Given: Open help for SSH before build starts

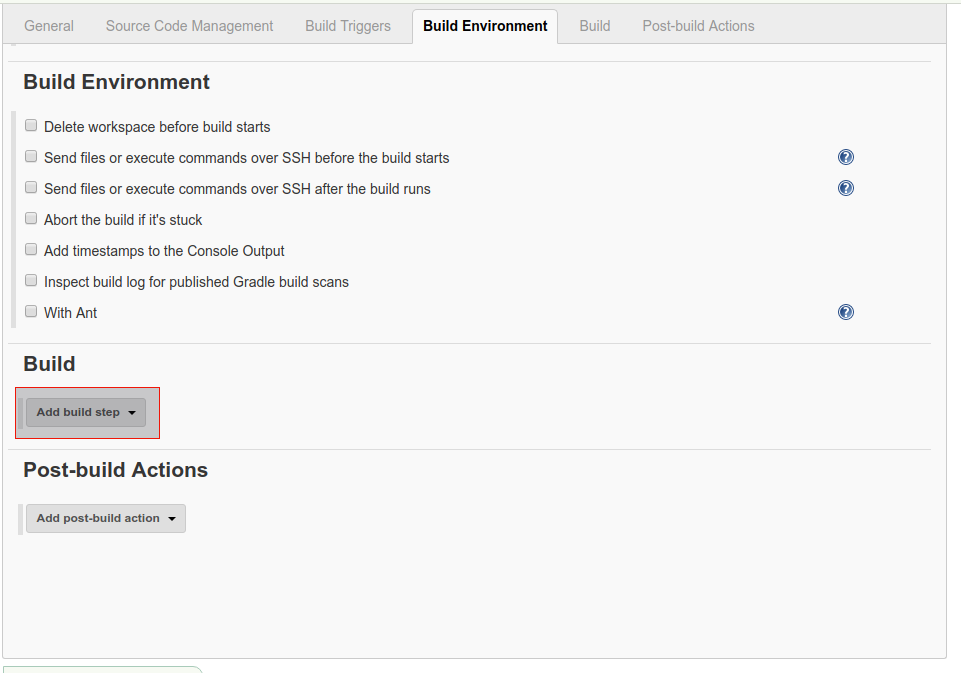Looking at the screenshot, I should pos(845,158).
